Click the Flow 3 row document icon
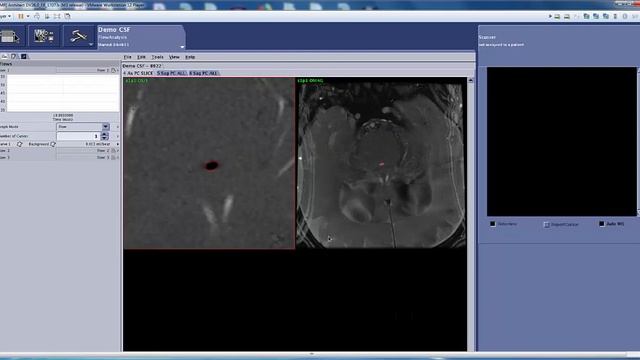640x360 pixels. click(113, 157)
